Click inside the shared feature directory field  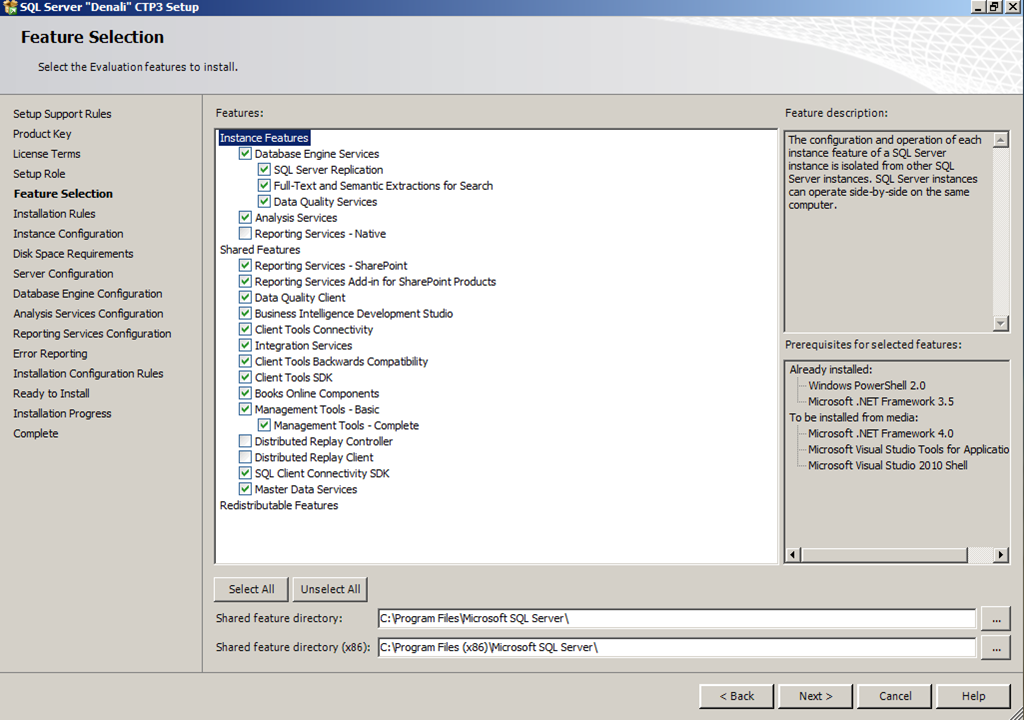pos(677,618)
